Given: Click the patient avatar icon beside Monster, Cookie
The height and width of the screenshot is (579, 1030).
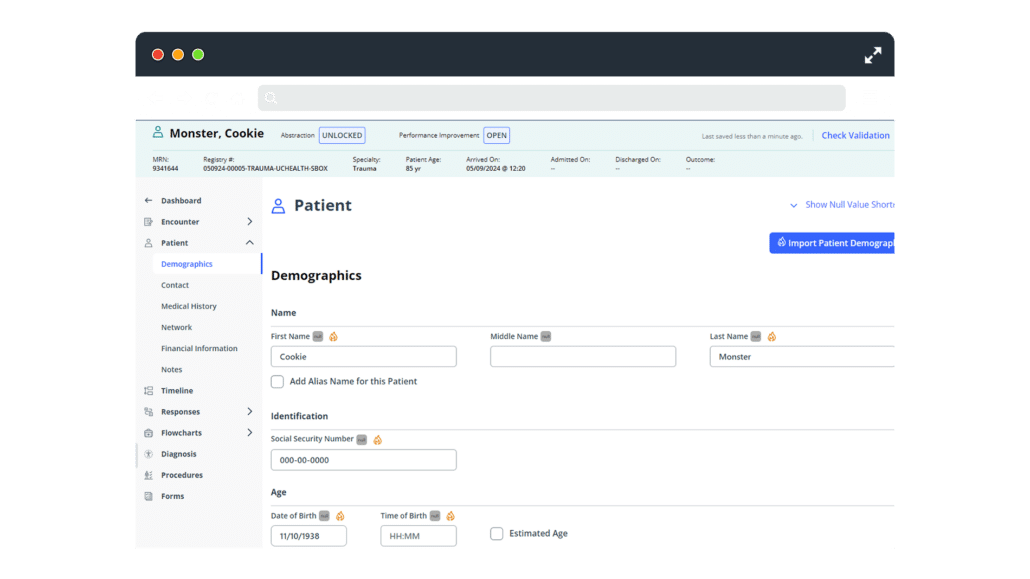Looking at the screenshot, I should click(157, 131).
